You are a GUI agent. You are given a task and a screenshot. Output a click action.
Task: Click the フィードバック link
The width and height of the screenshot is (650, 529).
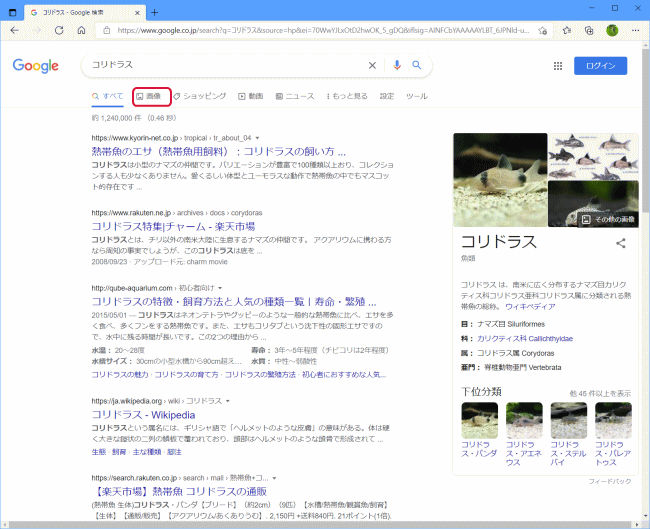(x=609, y=481)
